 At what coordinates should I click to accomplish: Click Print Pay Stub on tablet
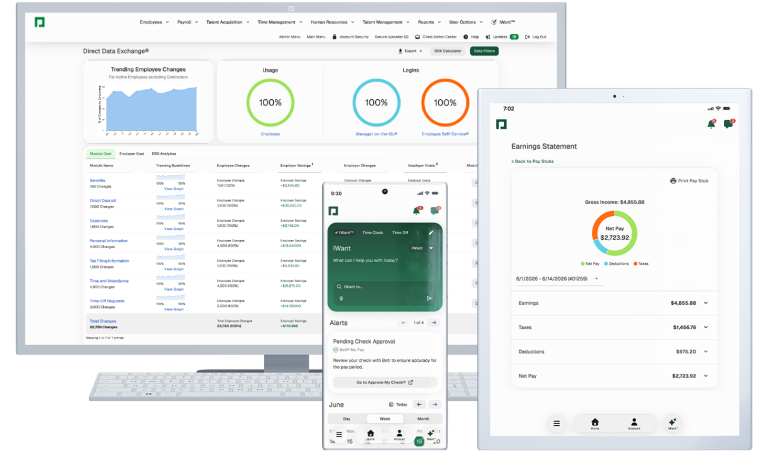pos(689,181)
